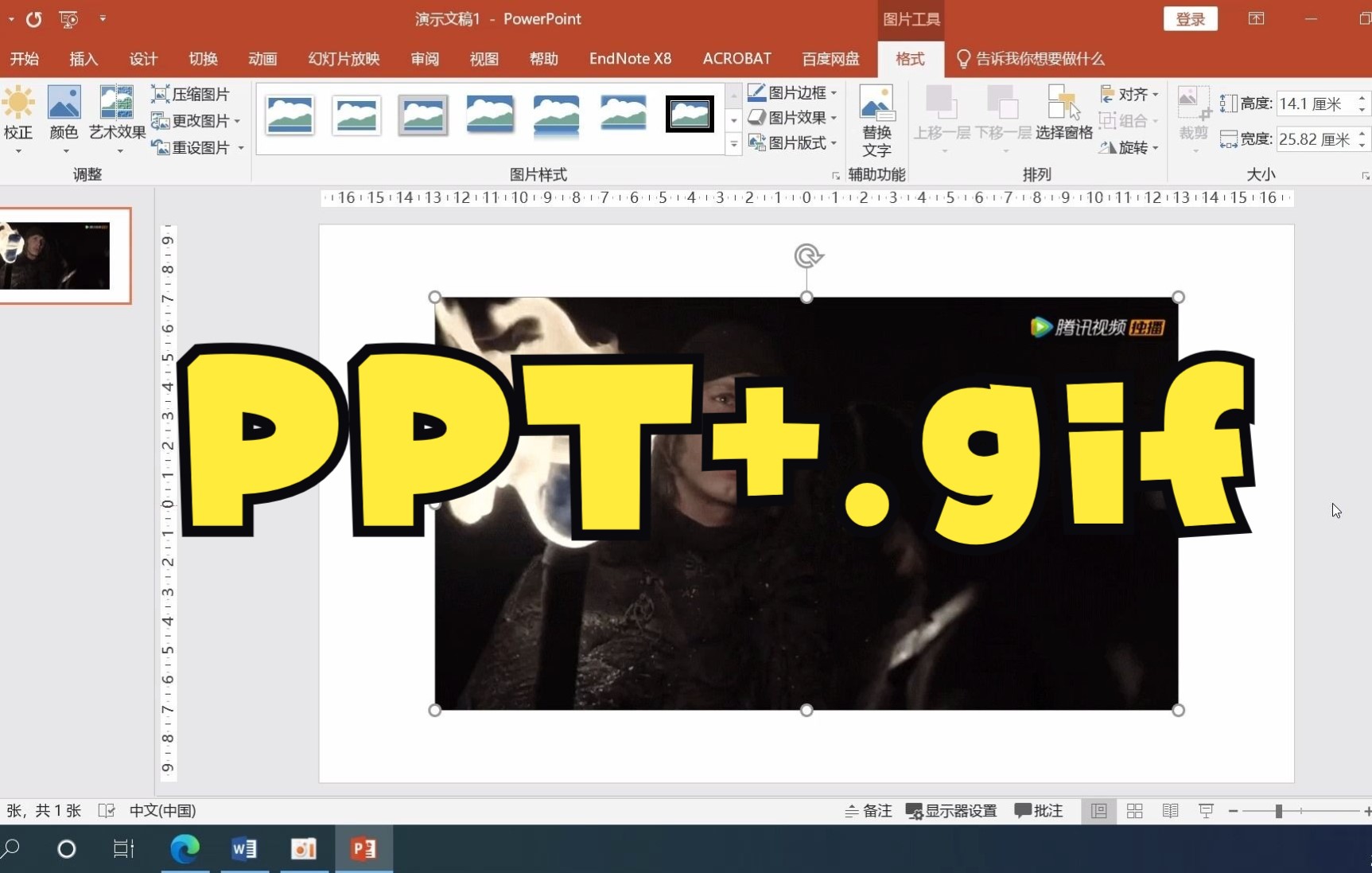Open 替换文字 (Alt Text) pane

point(877,119)
